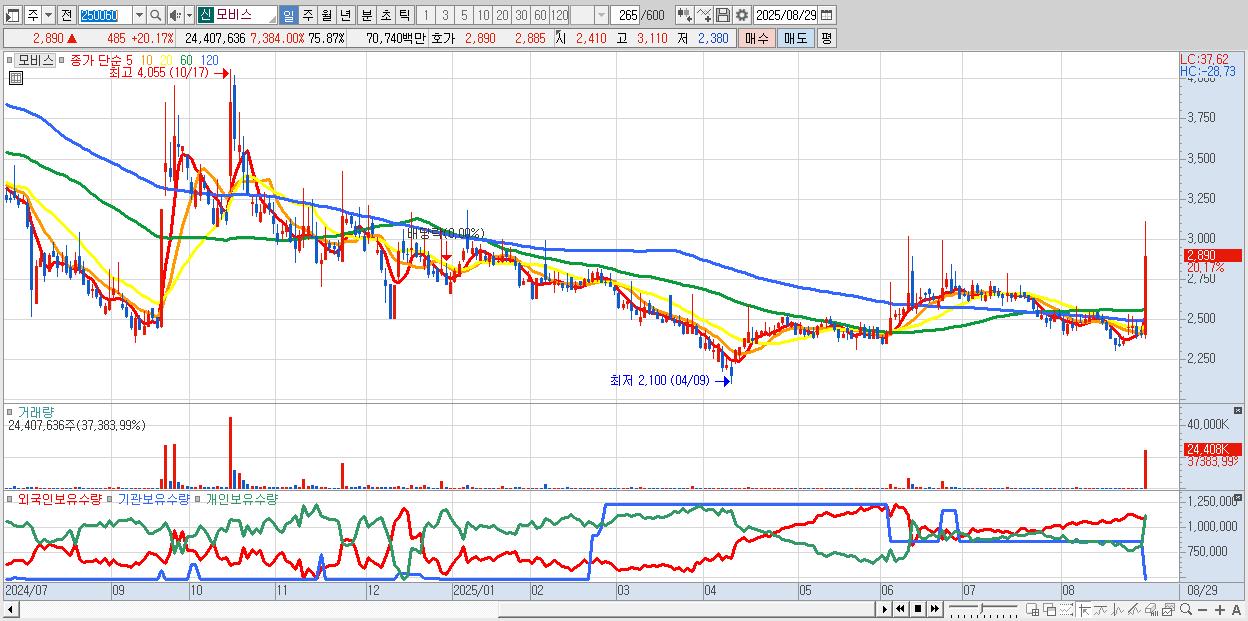
Task: Click the plus zoom-in icon at bottom
Action: (1220, 610)
